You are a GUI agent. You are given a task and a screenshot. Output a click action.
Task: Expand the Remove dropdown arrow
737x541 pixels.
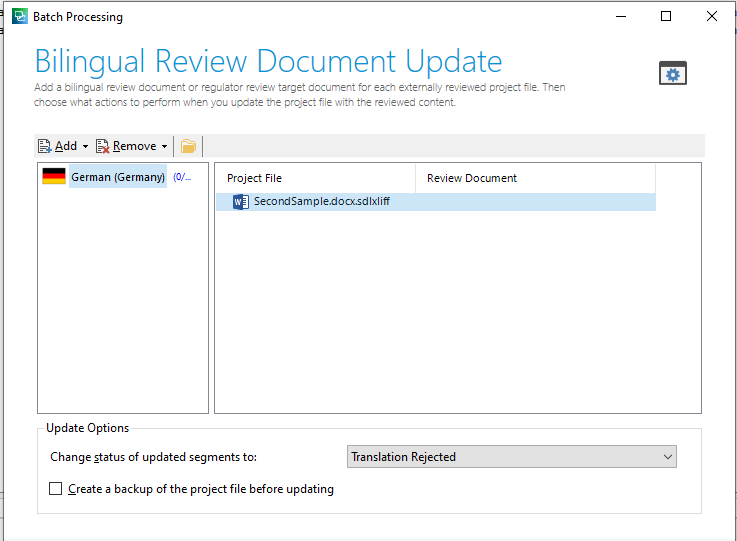(164, 147)
